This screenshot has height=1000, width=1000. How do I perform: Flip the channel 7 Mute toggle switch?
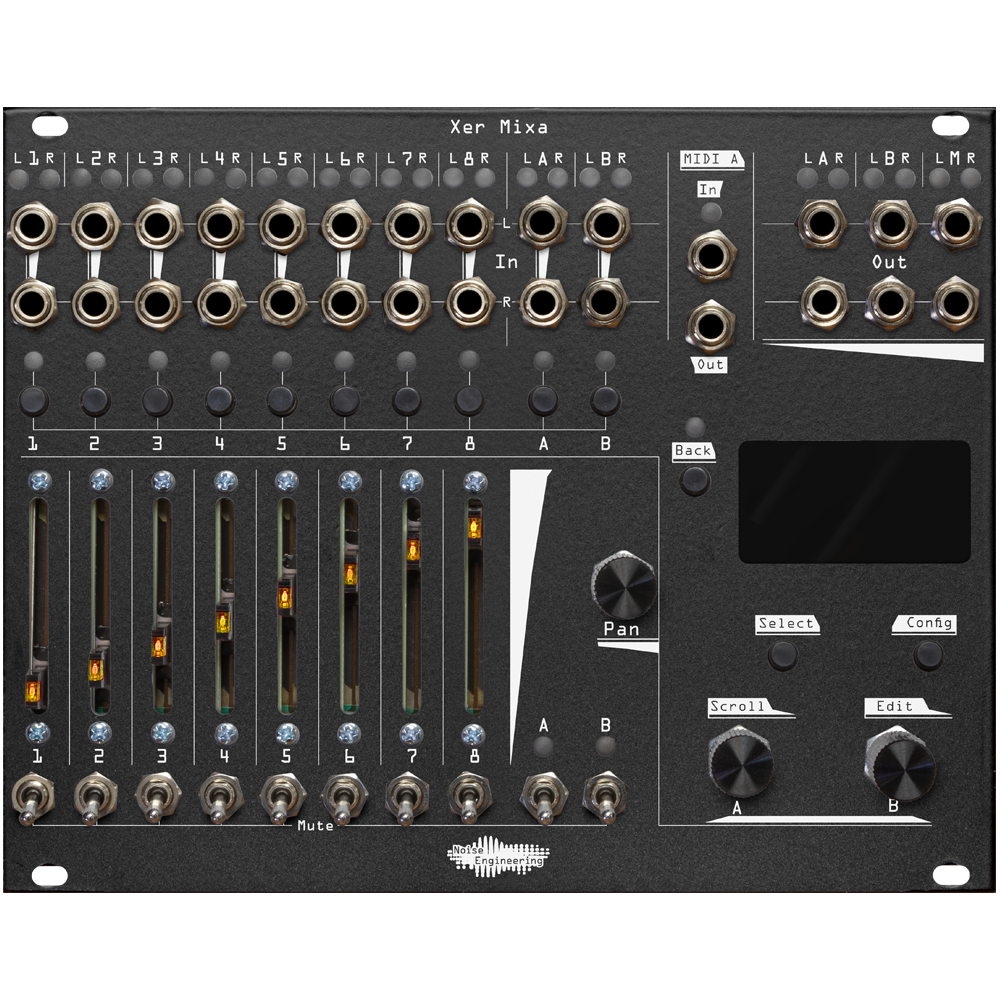click(x=406, y=800)
